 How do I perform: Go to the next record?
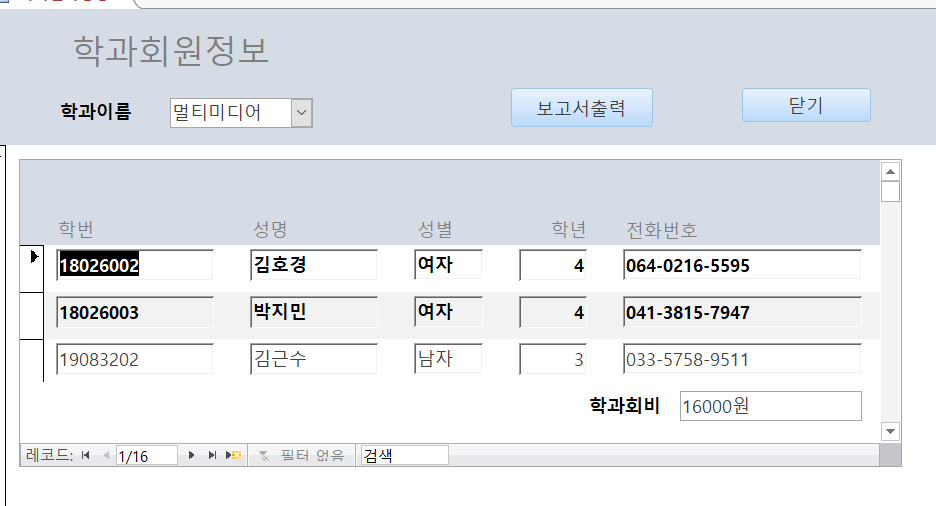click(x=191, y=455)
